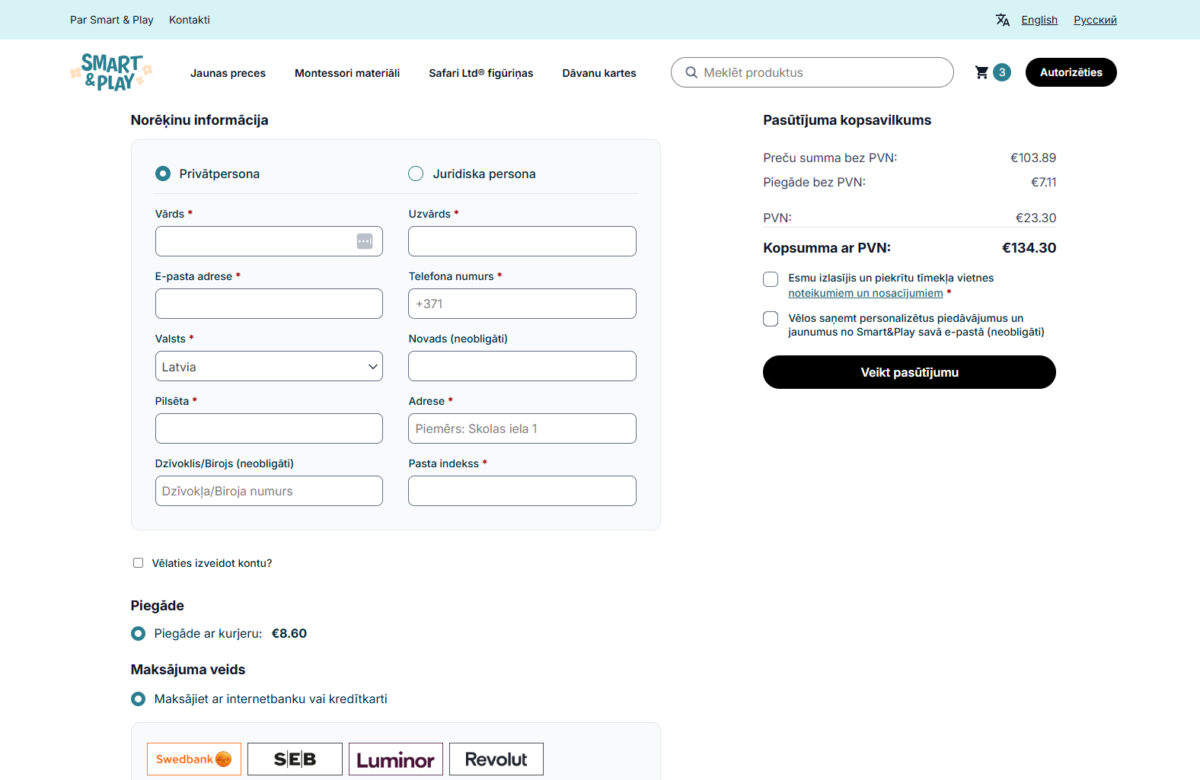The image size is (1200, 780).
Task: Click the Smart&Play logo
Action: click(111, 72)
